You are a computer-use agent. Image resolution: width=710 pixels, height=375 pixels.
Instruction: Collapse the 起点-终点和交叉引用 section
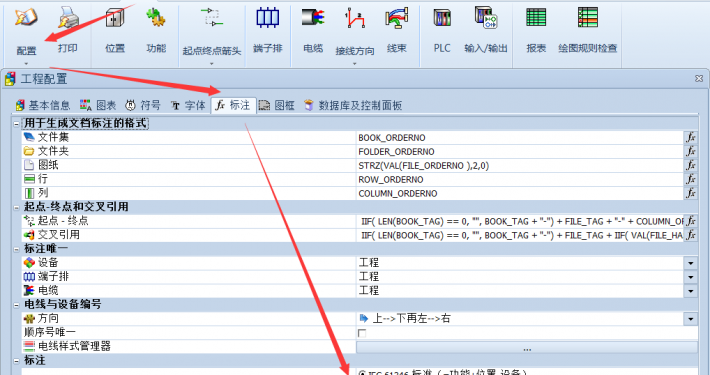pos(16,207)
